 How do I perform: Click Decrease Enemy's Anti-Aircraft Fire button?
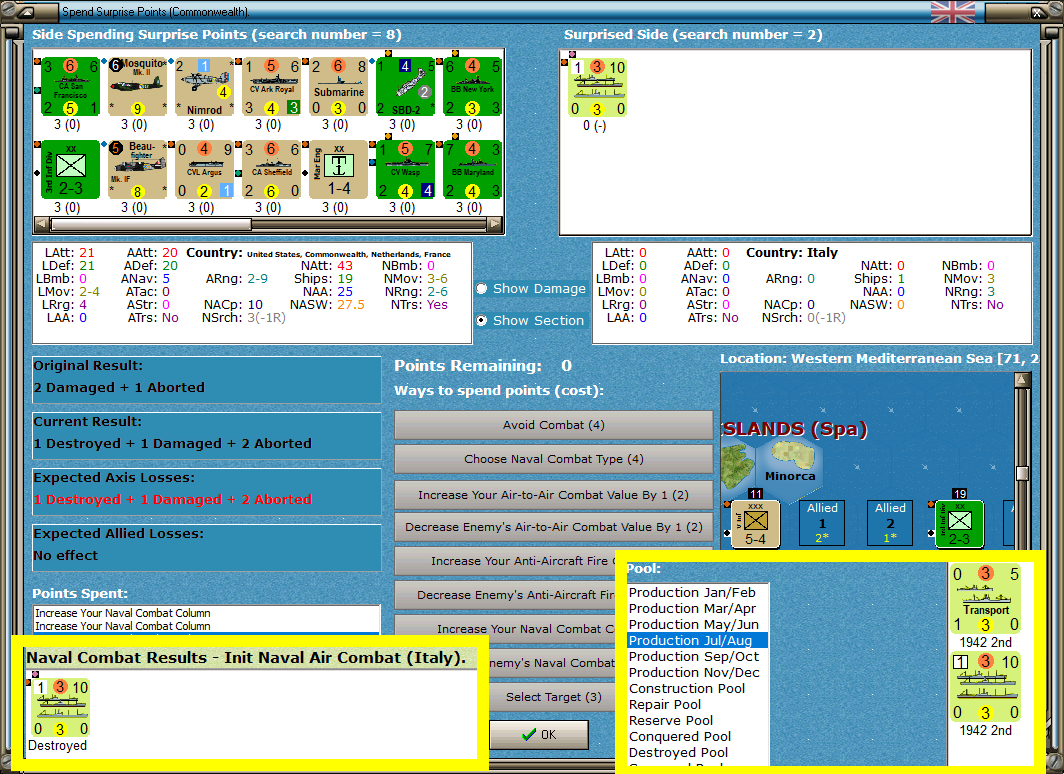[x=505, y=595]
